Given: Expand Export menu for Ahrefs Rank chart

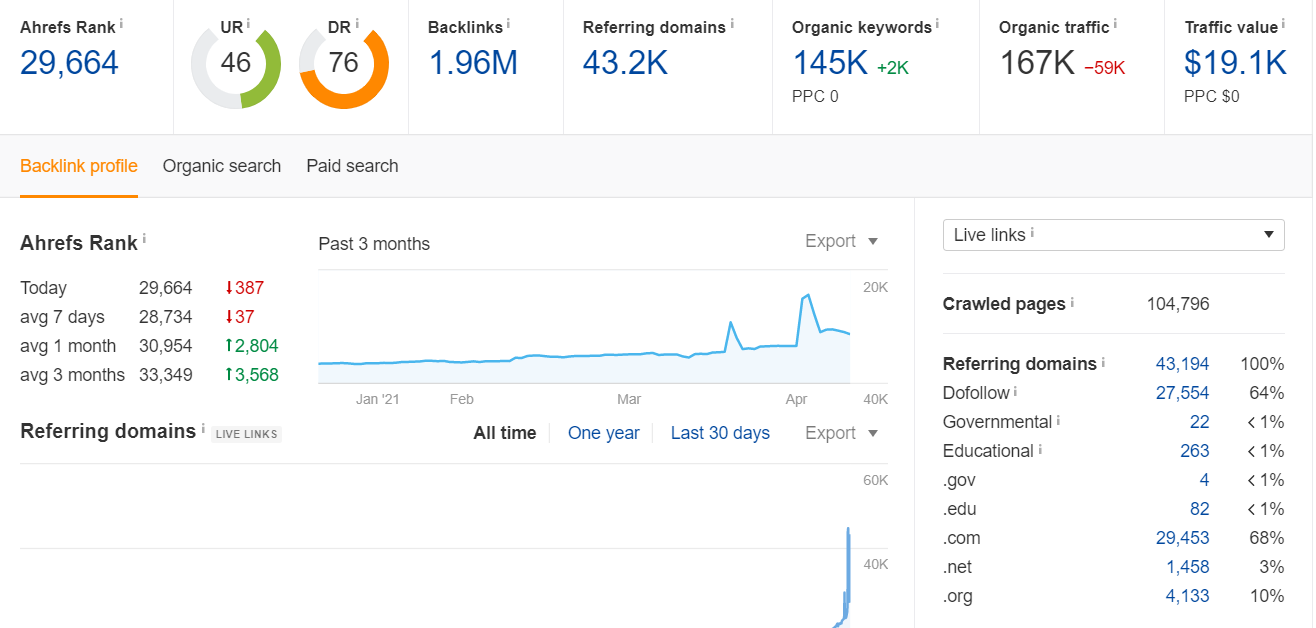Looking at the screenshot, I should [842, 241].
